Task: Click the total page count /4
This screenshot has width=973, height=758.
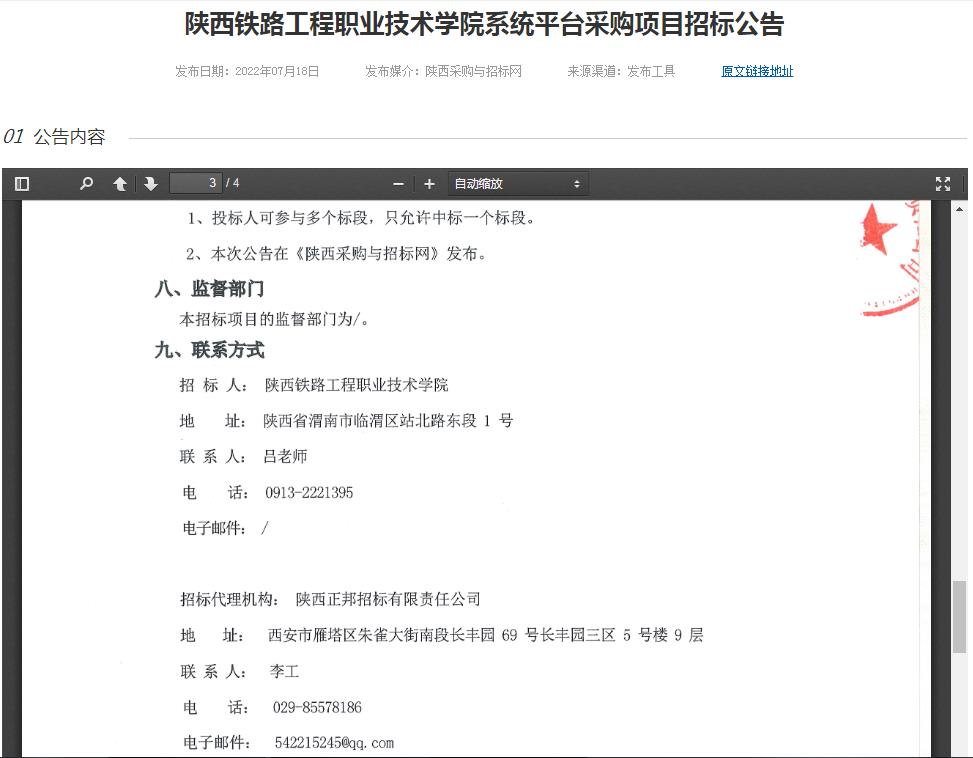Action: tap(233, 183)
